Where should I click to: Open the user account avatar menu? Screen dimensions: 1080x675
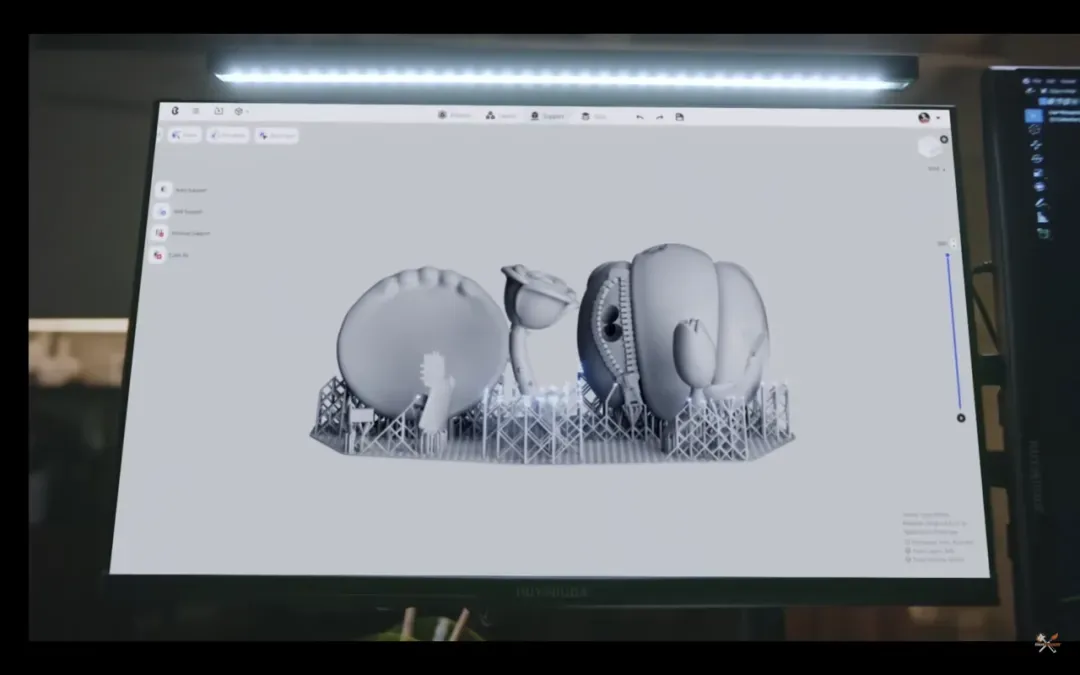click(x=924, y=118)
